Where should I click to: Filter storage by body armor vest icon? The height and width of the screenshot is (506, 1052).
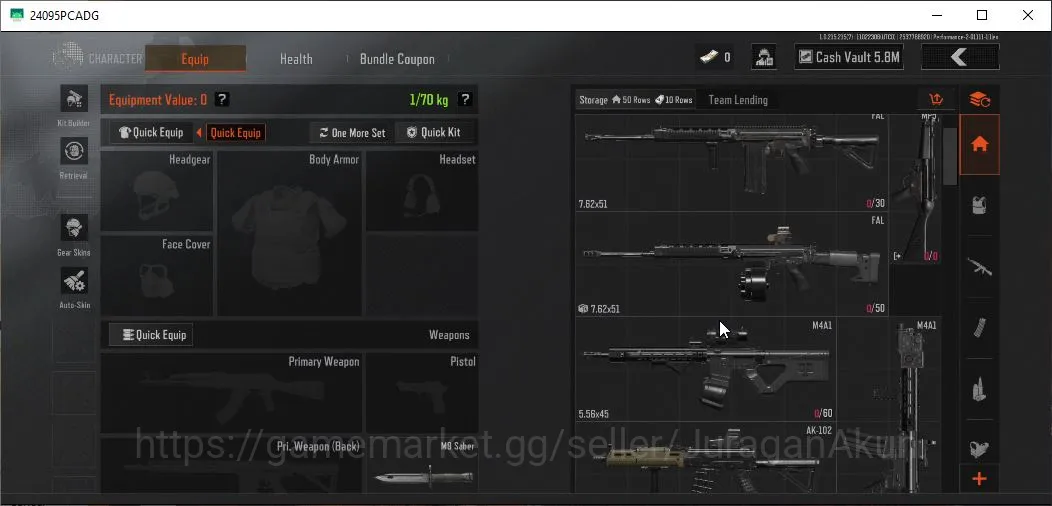pyautogui.click(x=980, y=205)
